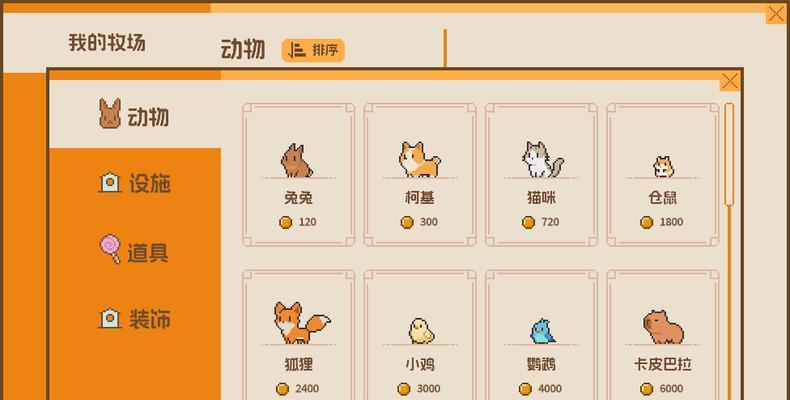Switch to the 道具 items tab
This screenshot has width=790, height=400.
coord(135,250)
